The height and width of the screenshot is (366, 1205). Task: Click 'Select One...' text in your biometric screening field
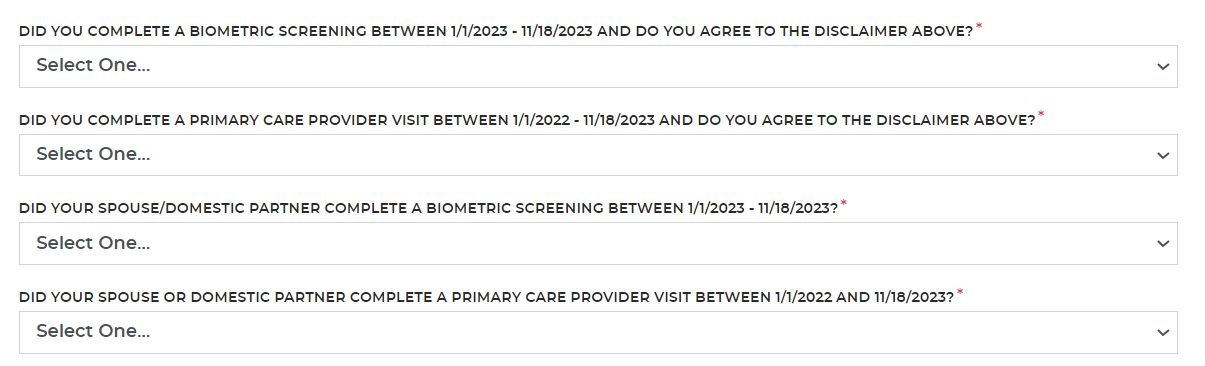[x=93, y=66]
